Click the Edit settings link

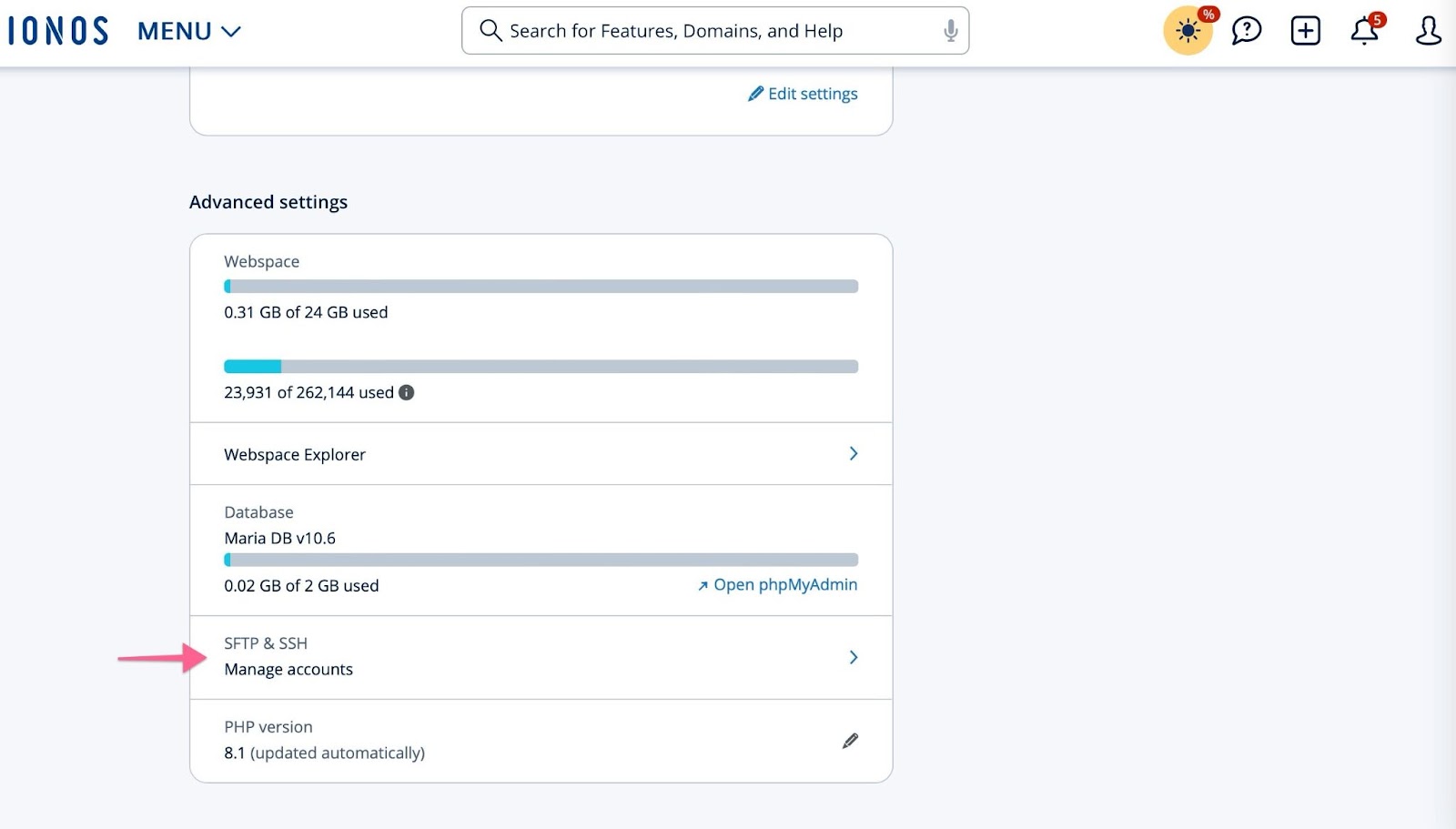coord(803,94)
